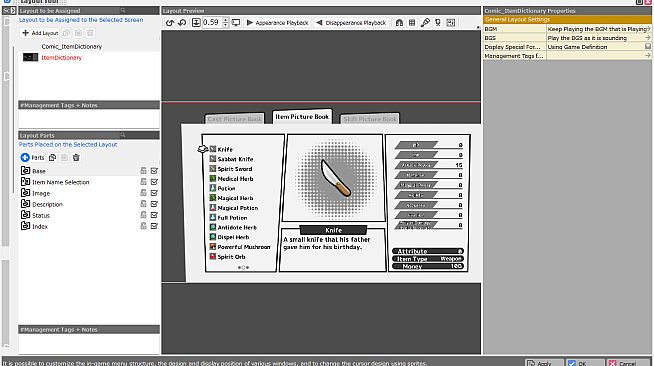654x366 pixels.
Task: Click the add Parts button
Action: [x=32, y=158]
